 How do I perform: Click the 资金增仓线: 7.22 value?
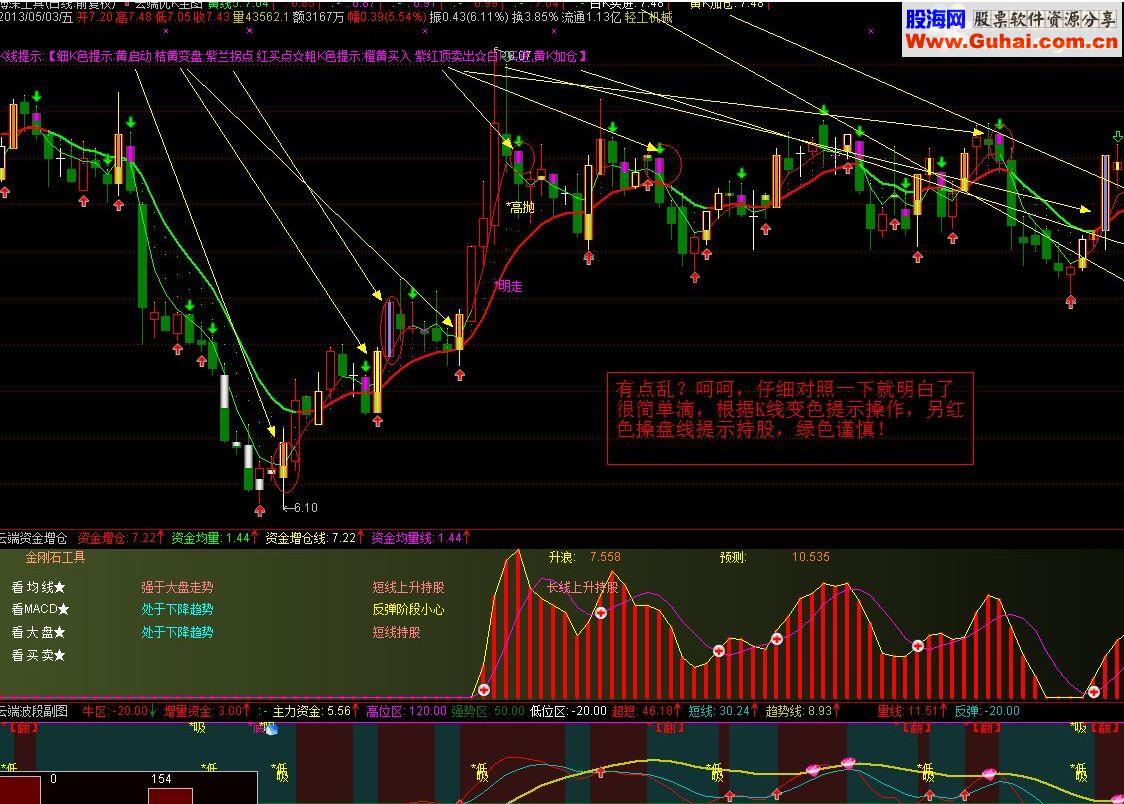[315, 537]
